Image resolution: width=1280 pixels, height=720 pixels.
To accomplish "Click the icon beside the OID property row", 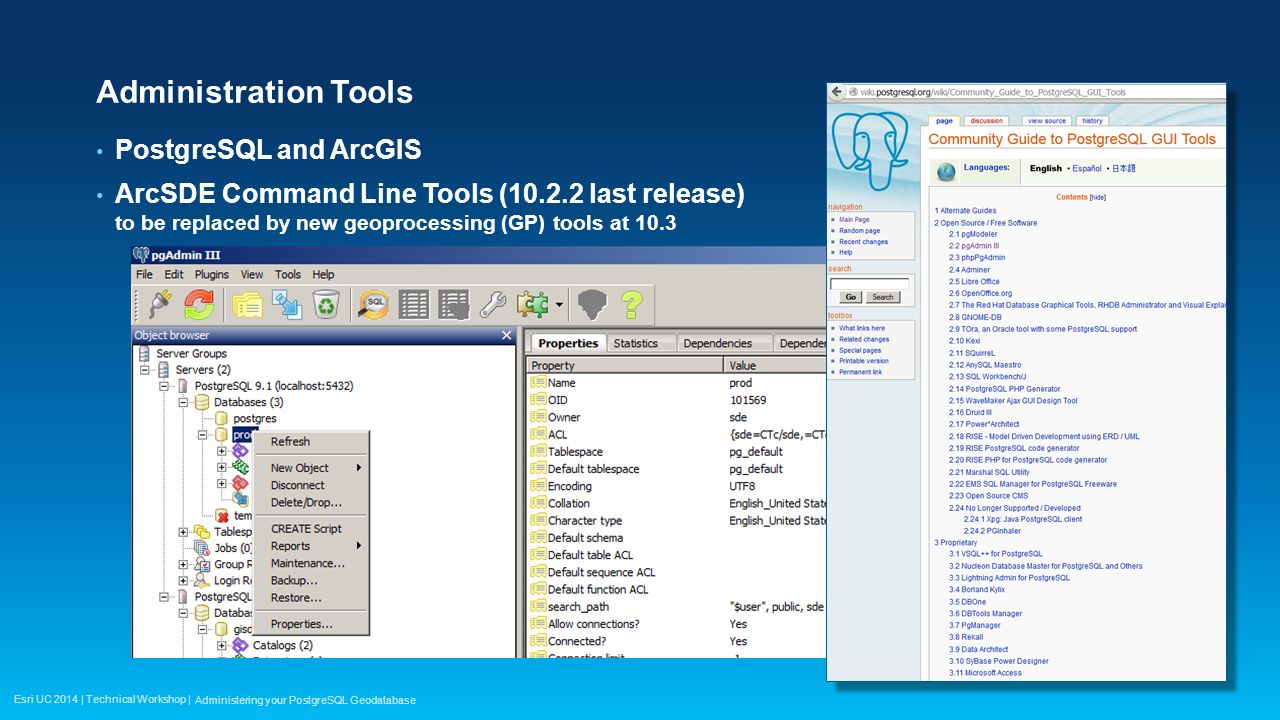I will pos(538,400).
